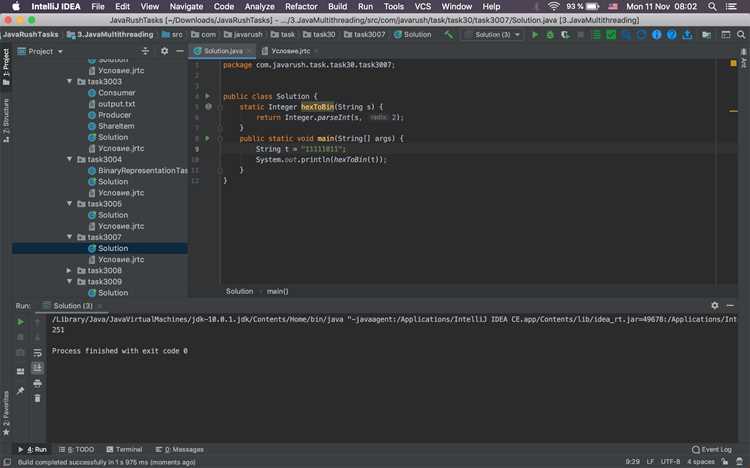Open the Project Structure dialog icon
The height and width of the screenshot is (468, 750).
click(x=706, y=35)
